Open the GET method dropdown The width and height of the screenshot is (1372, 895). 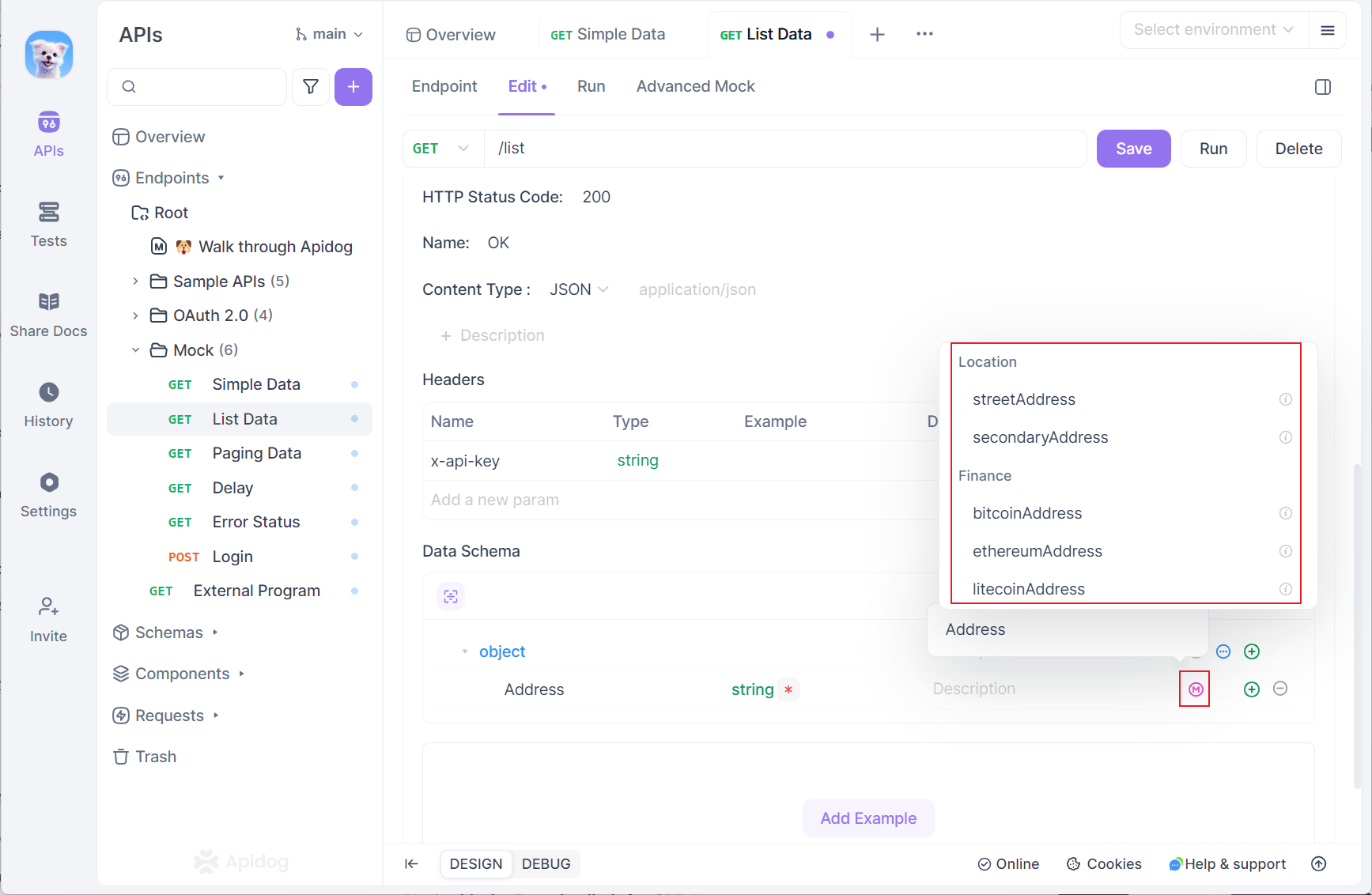(442, 149)
